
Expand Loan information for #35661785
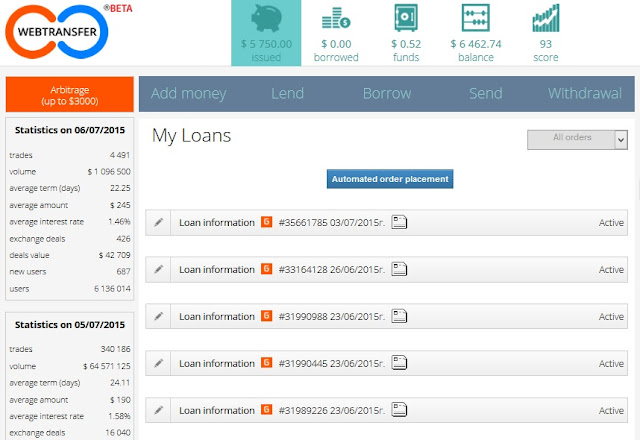pos(217,222)
